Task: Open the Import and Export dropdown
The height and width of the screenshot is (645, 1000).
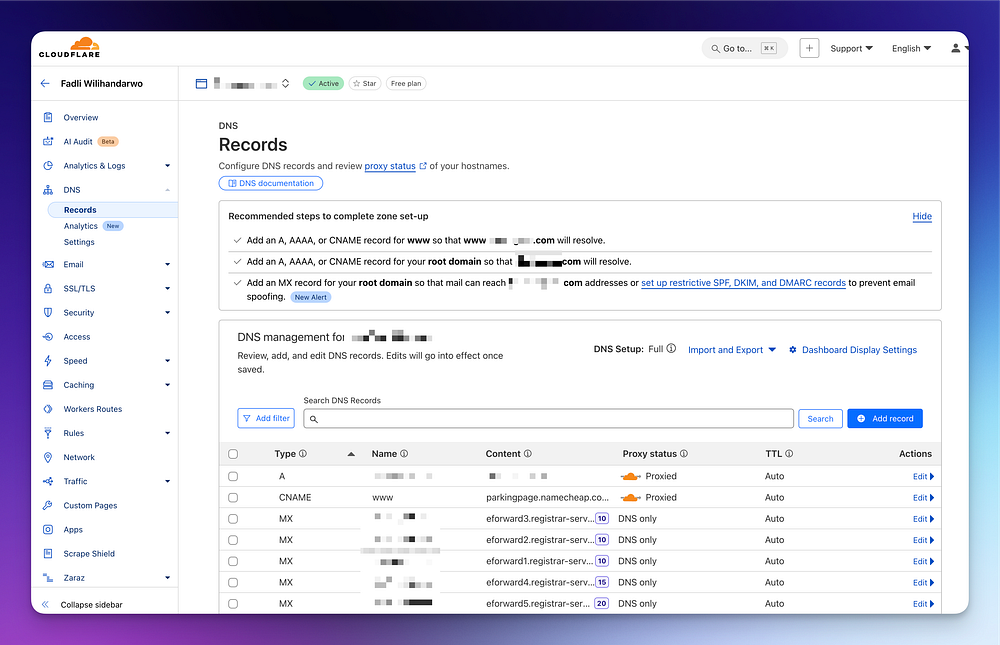Action: point(732,350)
